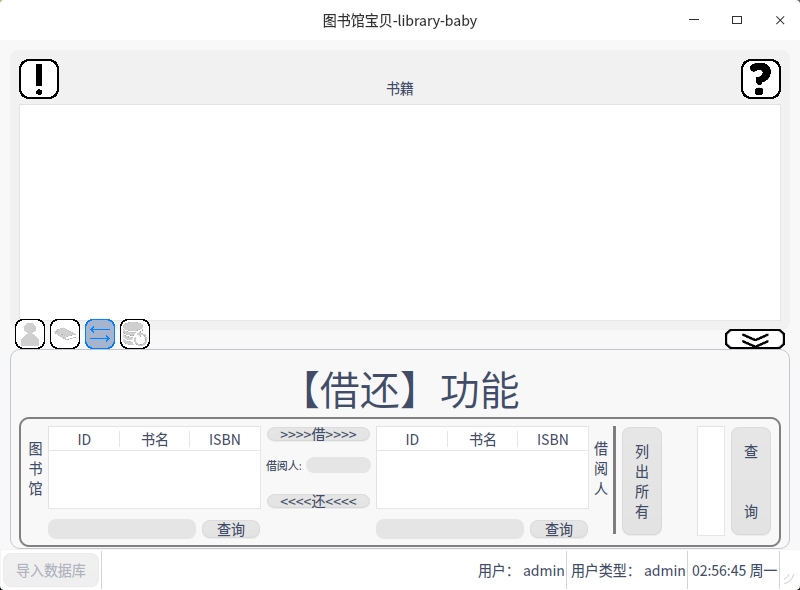
Task: Click the exclamation mark info icon
Action: click(x=39, y=79)
